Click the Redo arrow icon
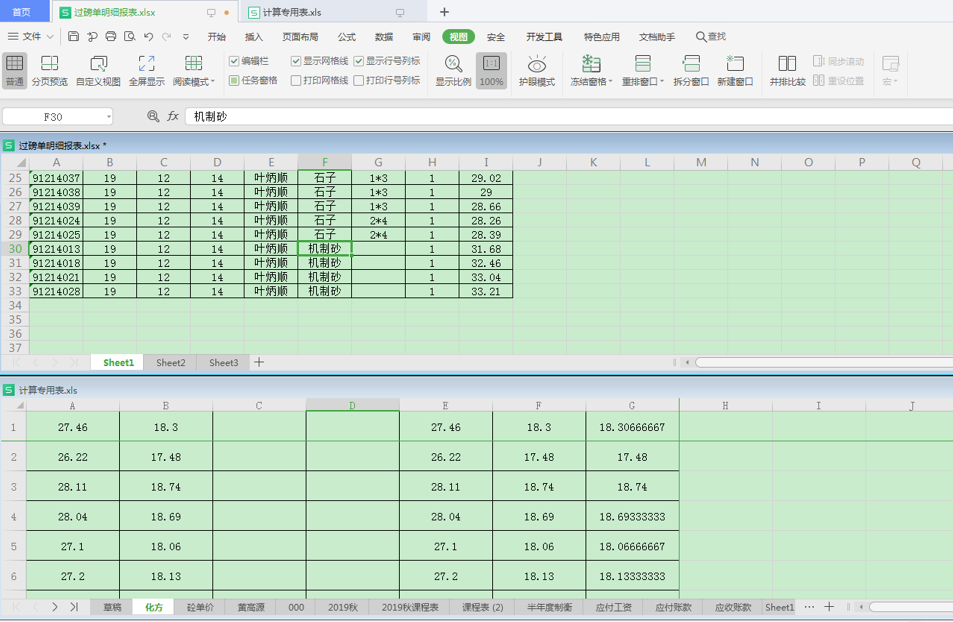This screenshot has height=622, width=953. [x=167, y=36]
